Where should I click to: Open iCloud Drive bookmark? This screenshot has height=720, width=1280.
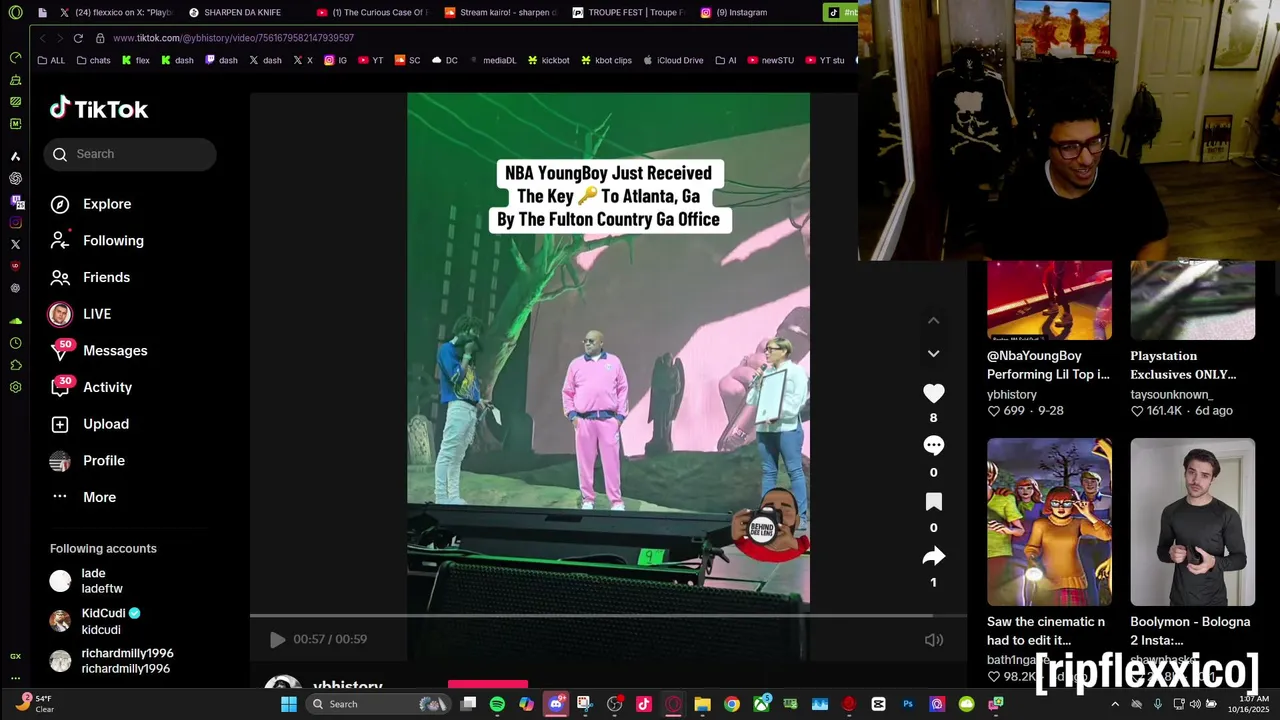673,60
